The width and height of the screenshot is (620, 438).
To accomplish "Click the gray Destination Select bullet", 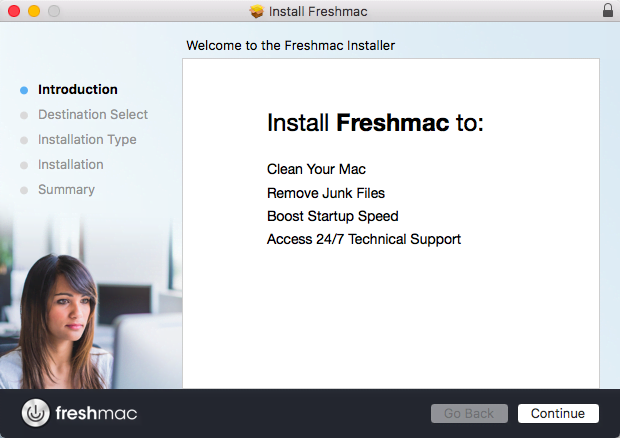I will click(24, 115).
